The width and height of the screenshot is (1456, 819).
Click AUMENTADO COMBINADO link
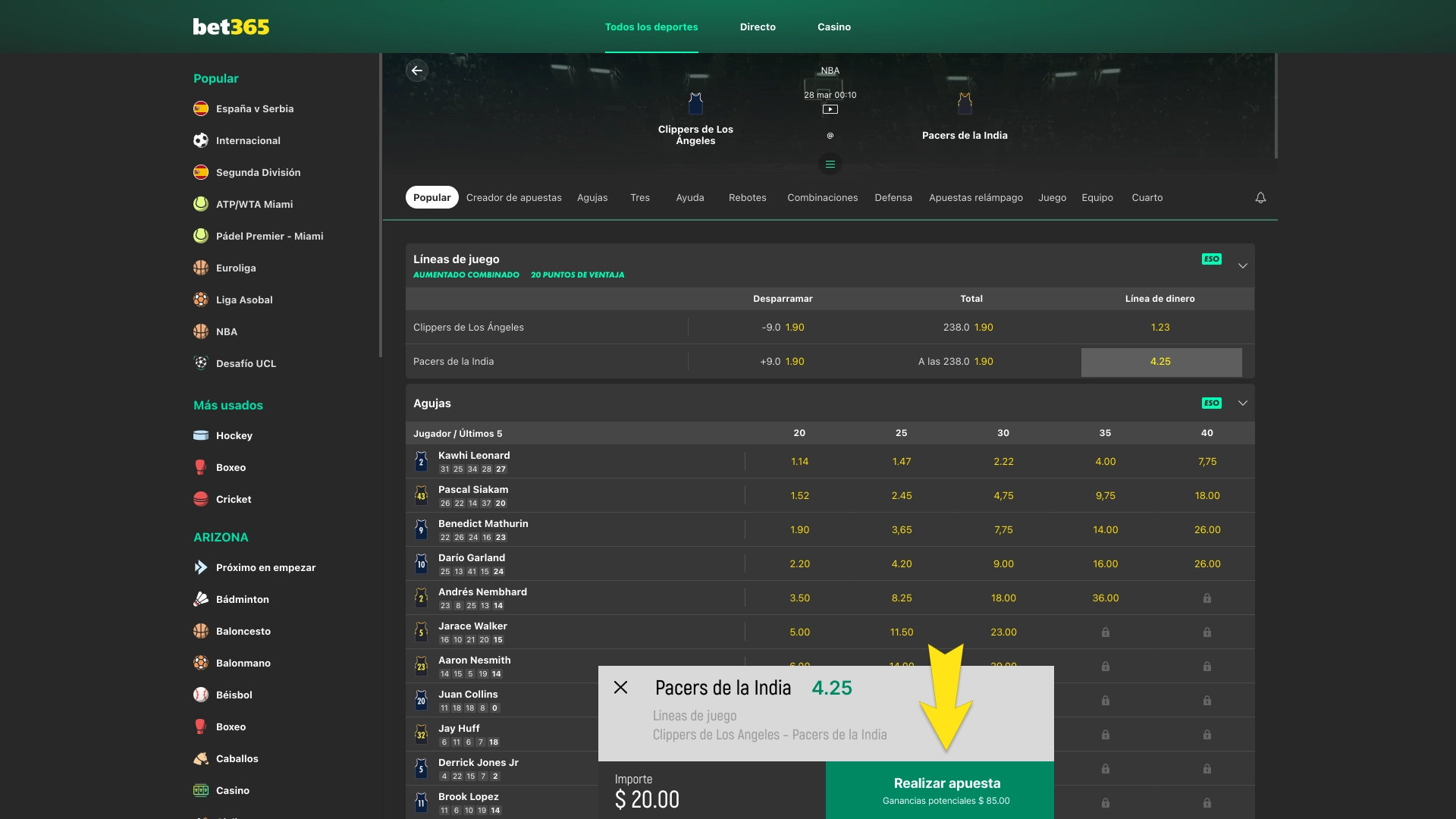pos(466,275)
